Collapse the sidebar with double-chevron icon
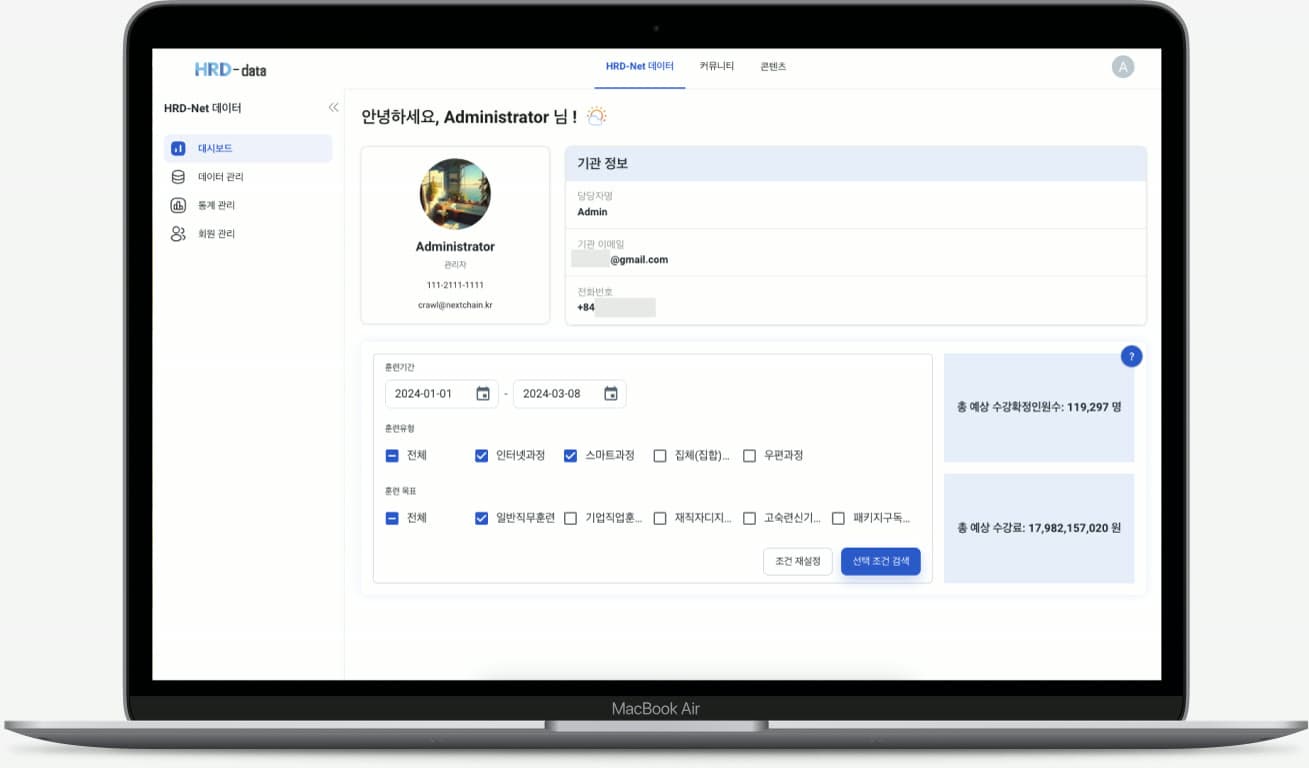Viewport: 1309px width, 768px height. (x=333, y=107)
